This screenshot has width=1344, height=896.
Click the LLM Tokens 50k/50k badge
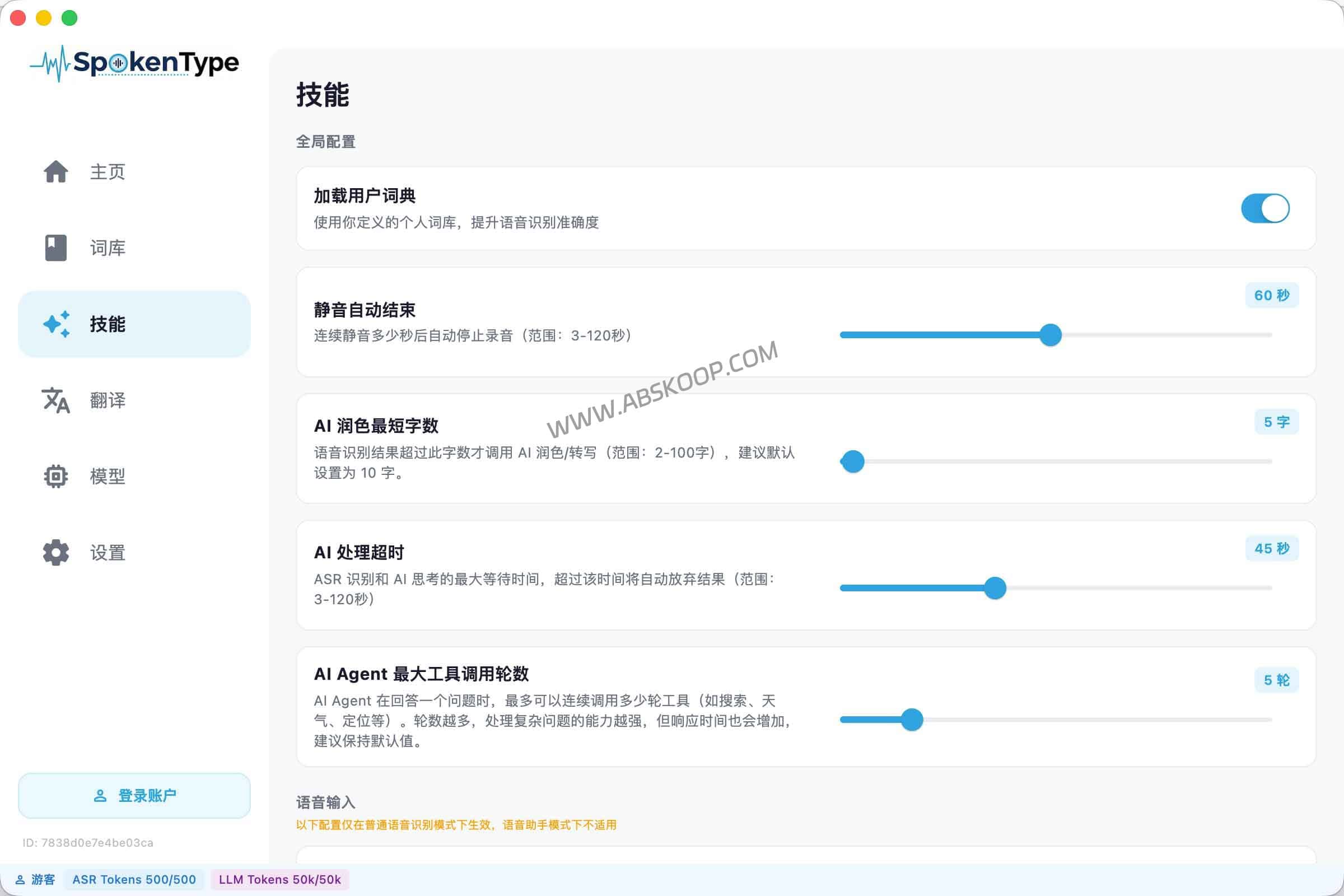[x=279, y=880]
